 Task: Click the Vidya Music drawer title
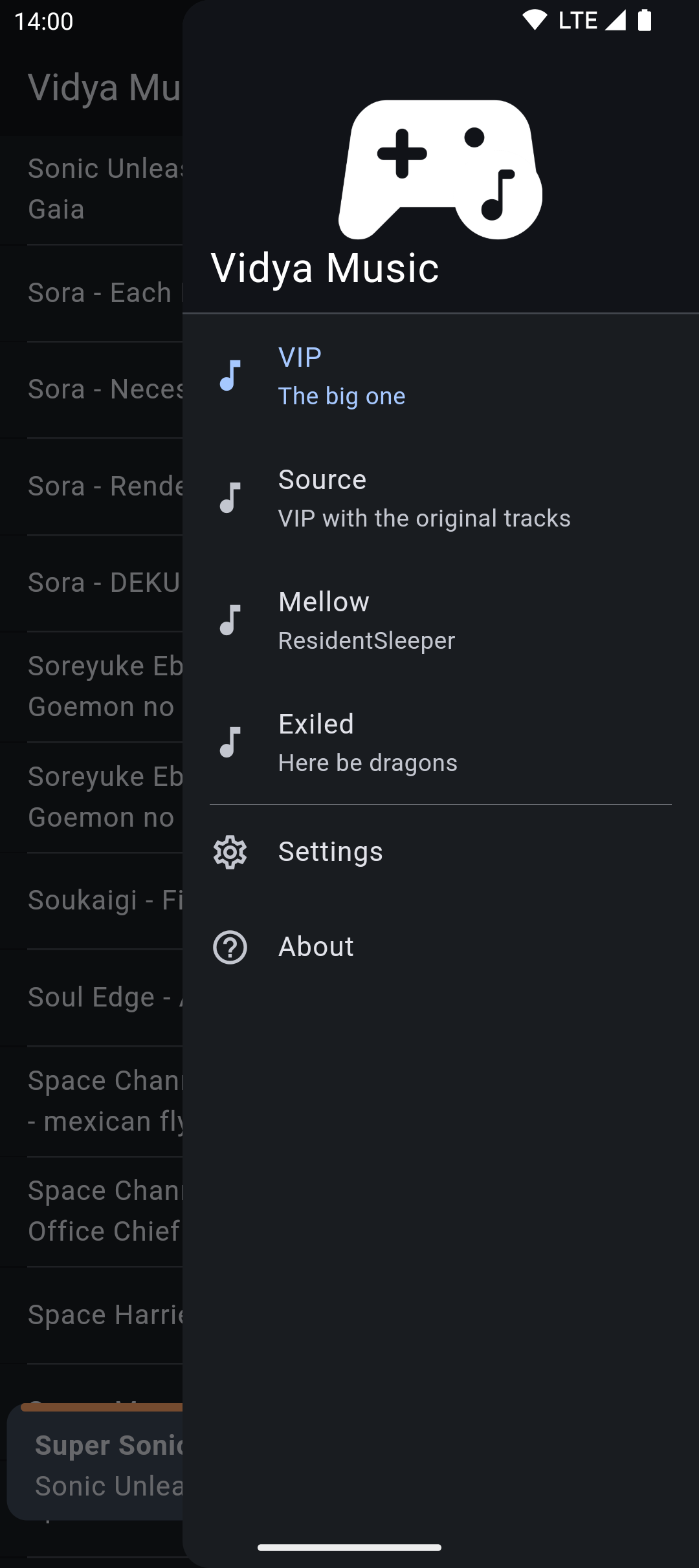[325, 268]
